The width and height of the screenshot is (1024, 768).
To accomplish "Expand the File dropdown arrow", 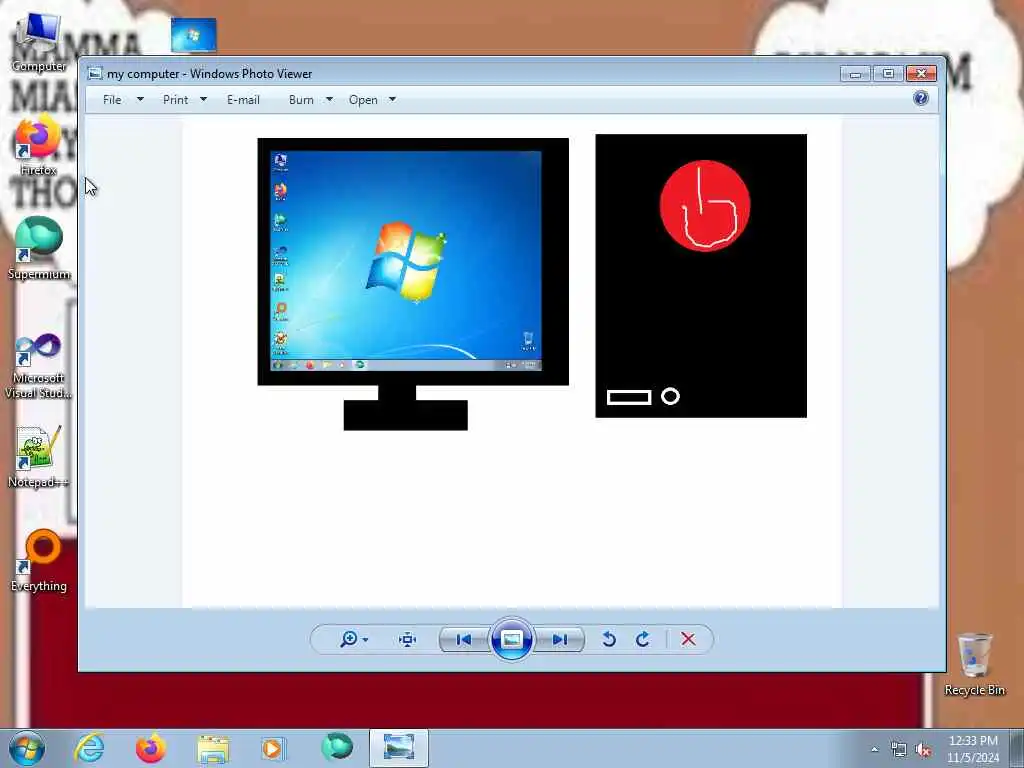I will 140,99.
